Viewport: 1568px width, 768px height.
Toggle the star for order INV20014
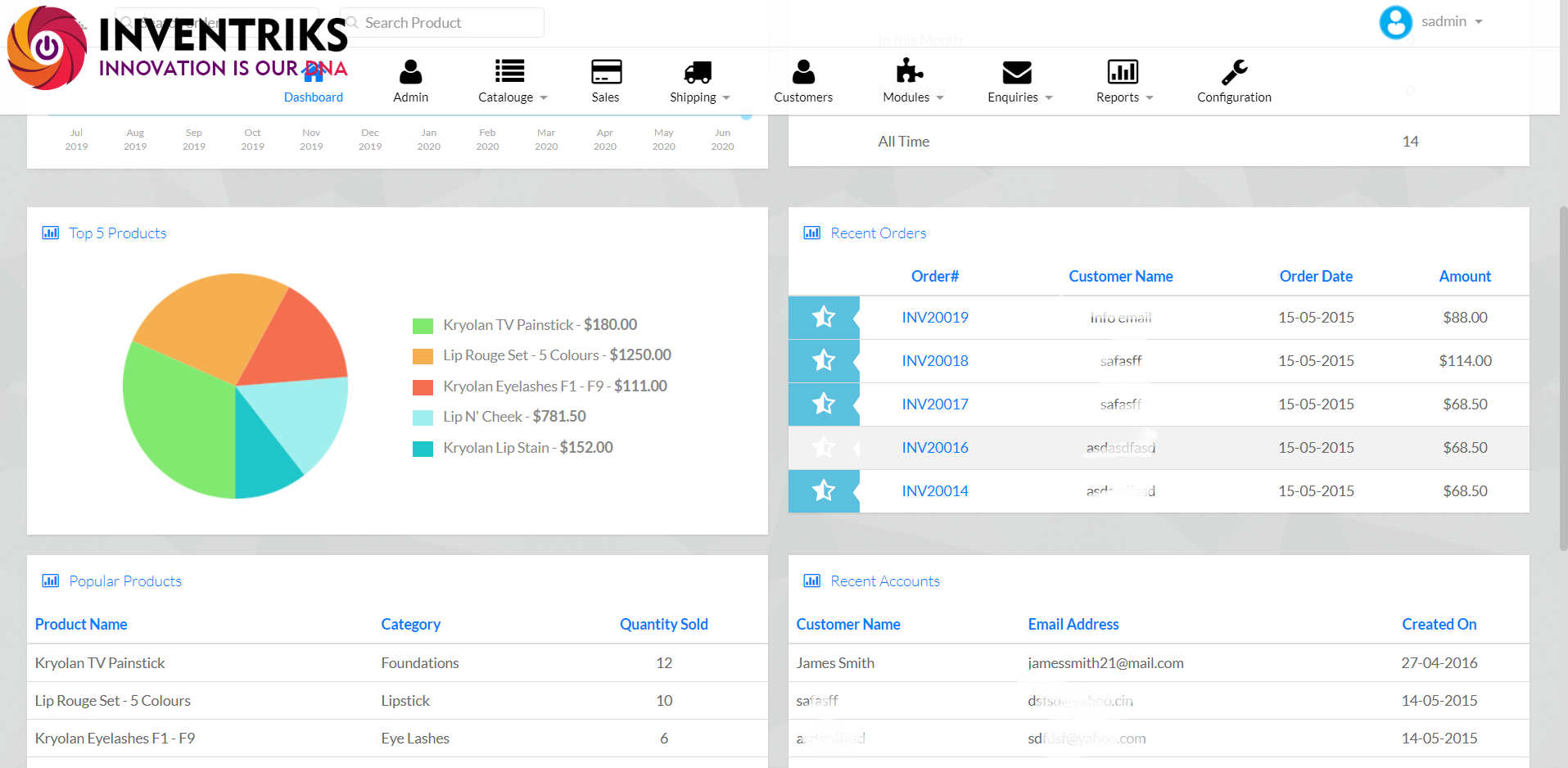(824, 490)
